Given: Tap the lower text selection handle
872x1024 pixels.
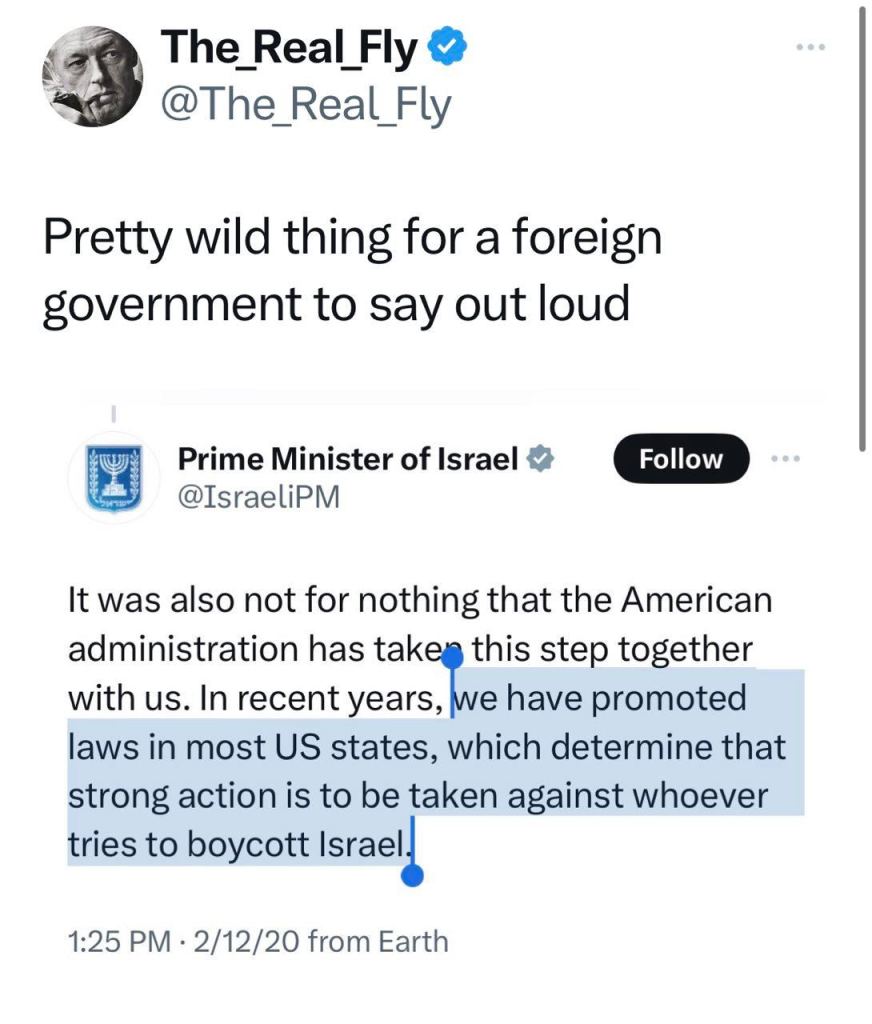Looking at the screenshot, I should (x=412, y=876).
